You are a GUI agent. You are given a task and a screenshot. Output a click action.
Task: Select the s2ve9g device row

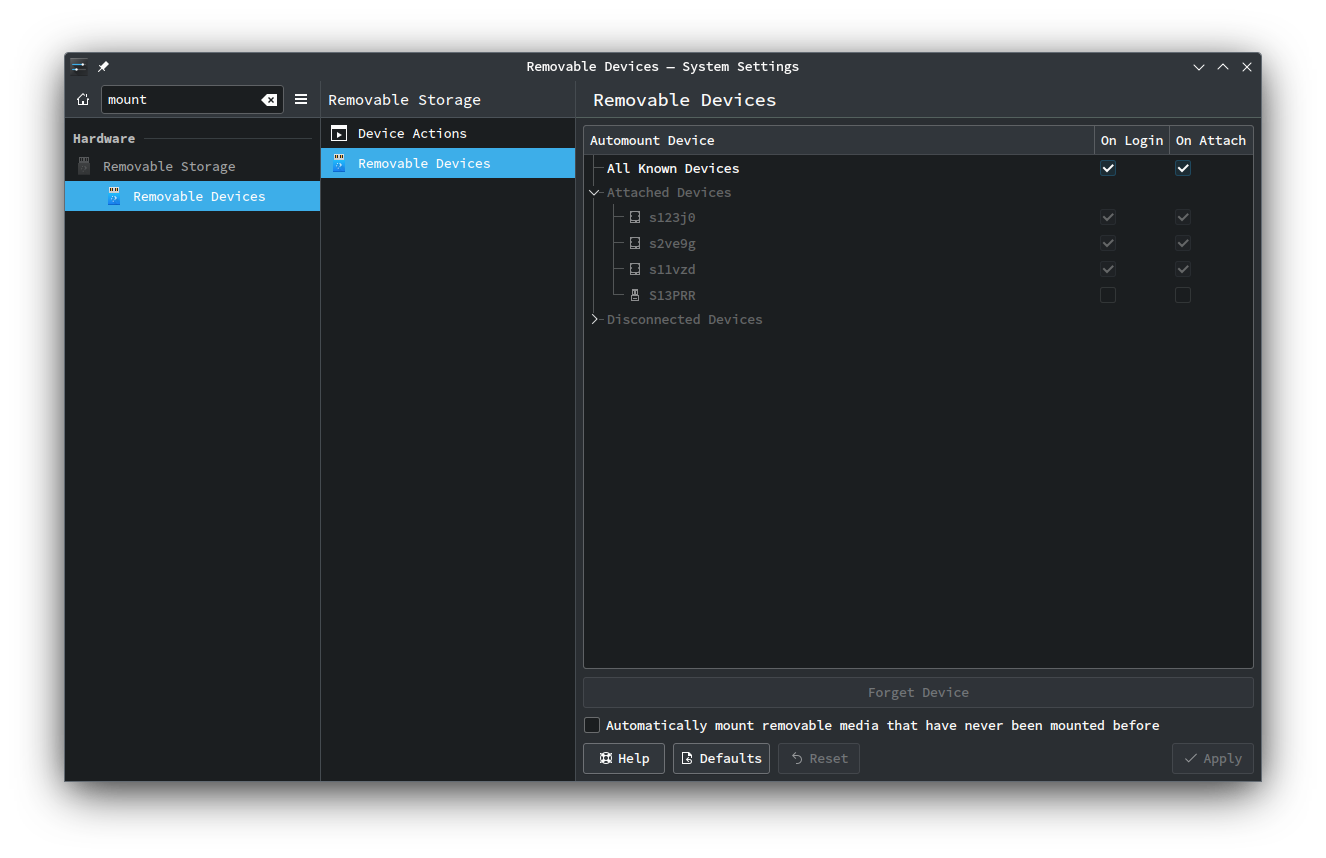click(672, 243)
